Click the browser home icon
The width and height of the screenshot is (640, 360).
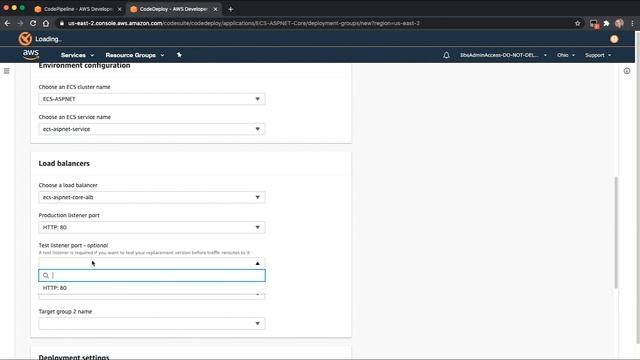pyautogui.click(x=46, y=23)
